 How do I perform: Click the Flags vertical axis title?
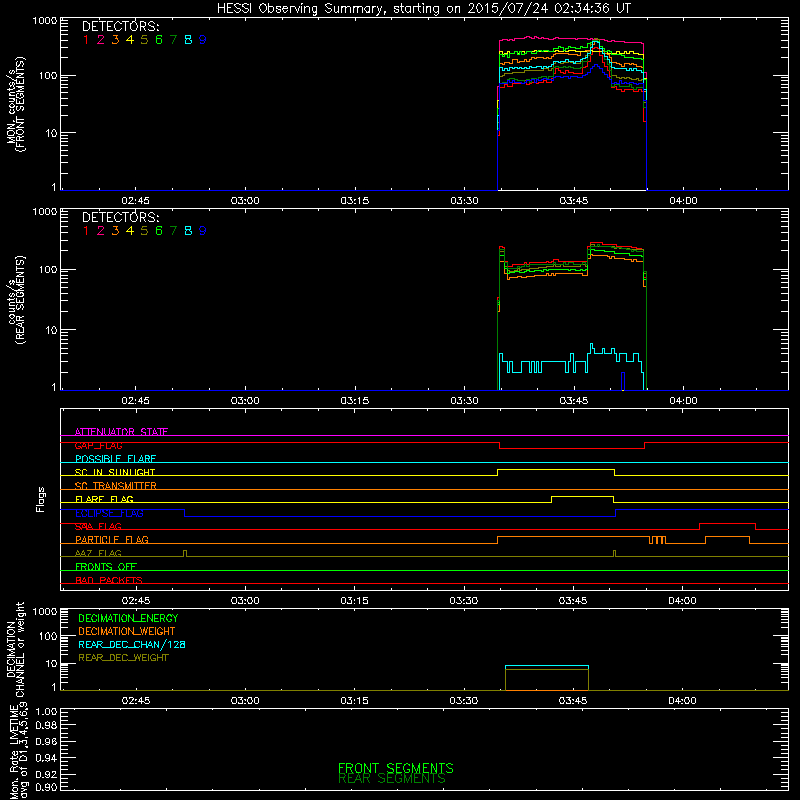point(41,499)
